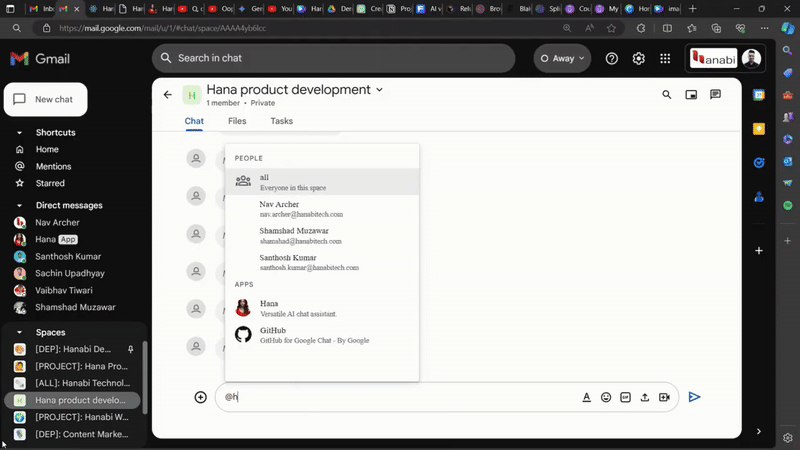This screenshot has width=800, height=450.
Task: Upload a file to the chat
Action: pos(644,397)
